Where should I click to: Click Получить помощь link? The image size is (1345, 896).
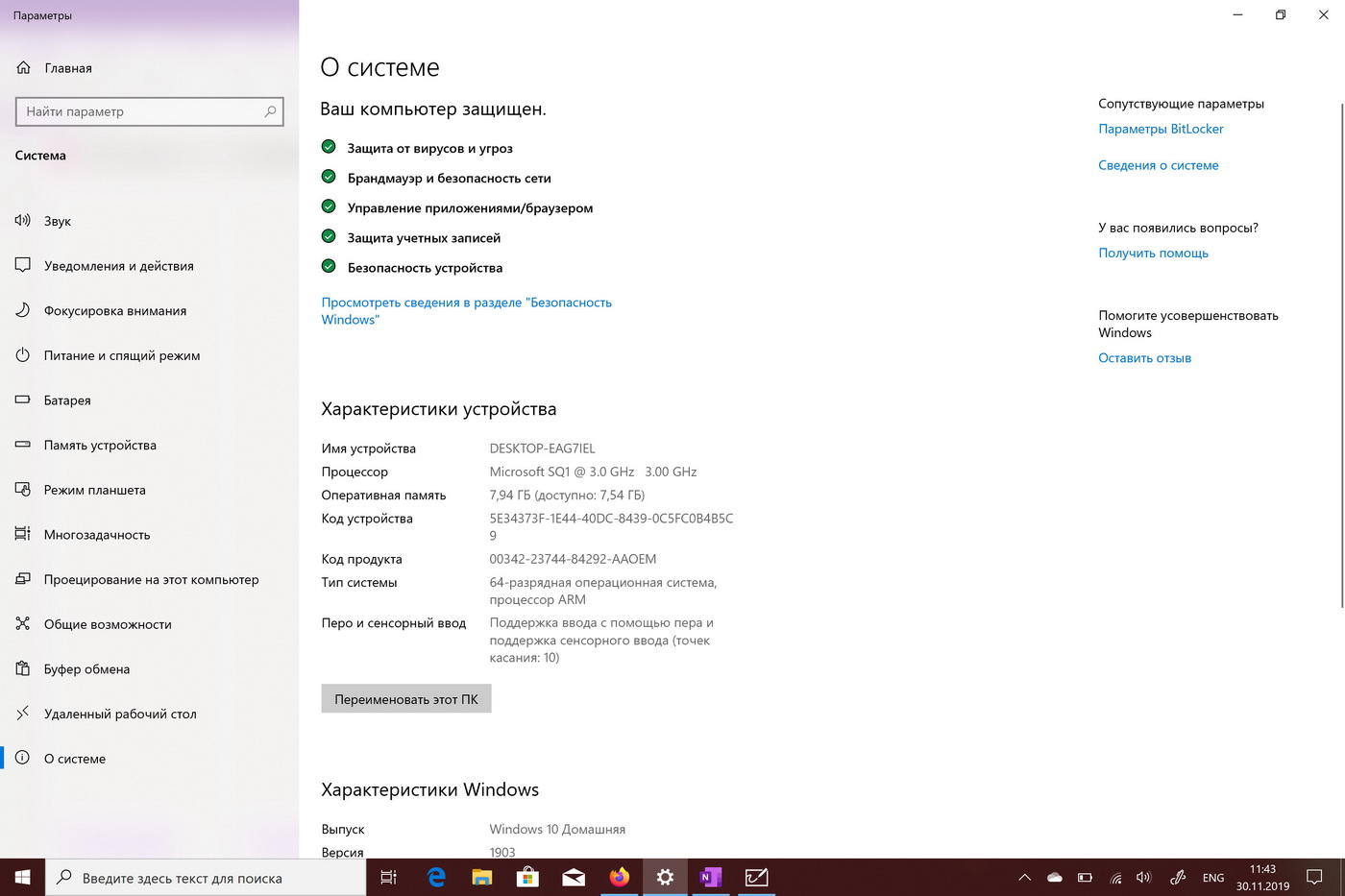tap(1153, 253)
